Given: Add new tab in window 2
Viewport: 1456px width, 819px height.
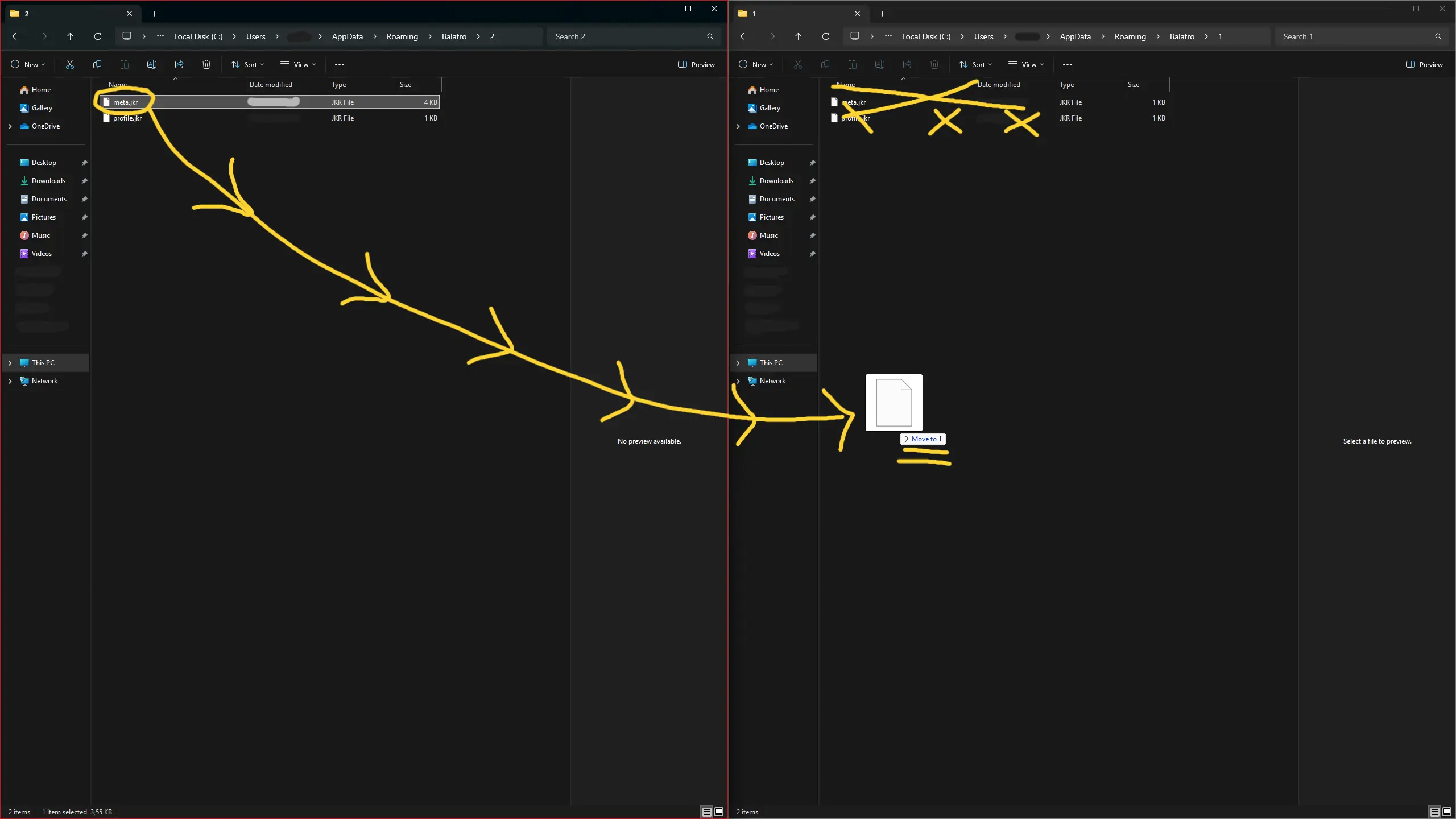Looking at the screenshot, I should pos(154,14).
